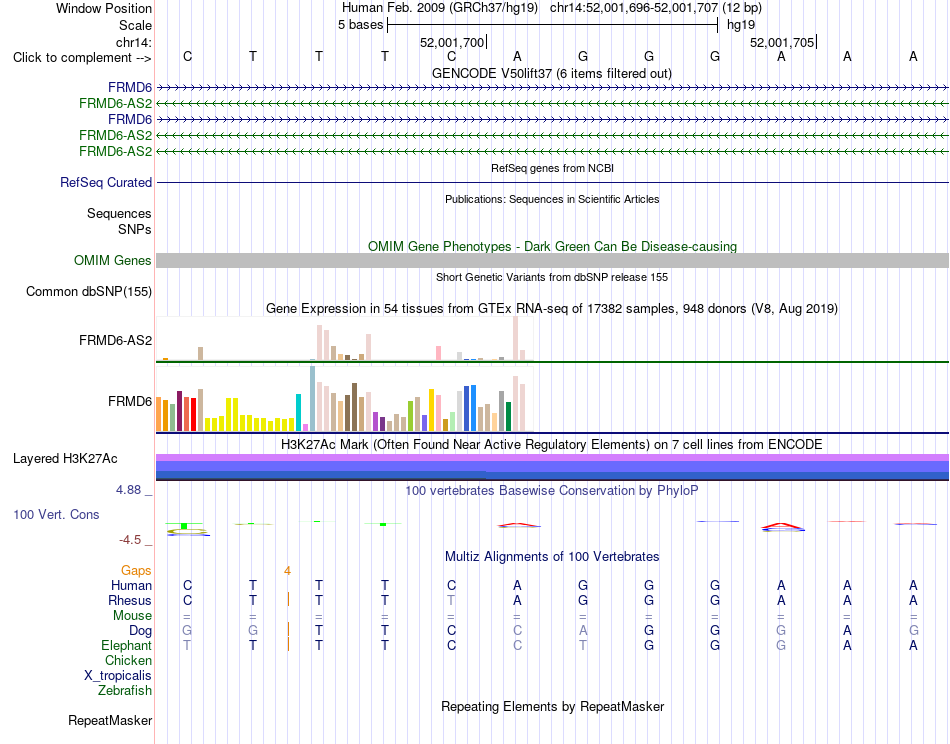Open 'Publications: Sequences in Scientific Articles' track title

pyautogui.click(x=552, y=199)
